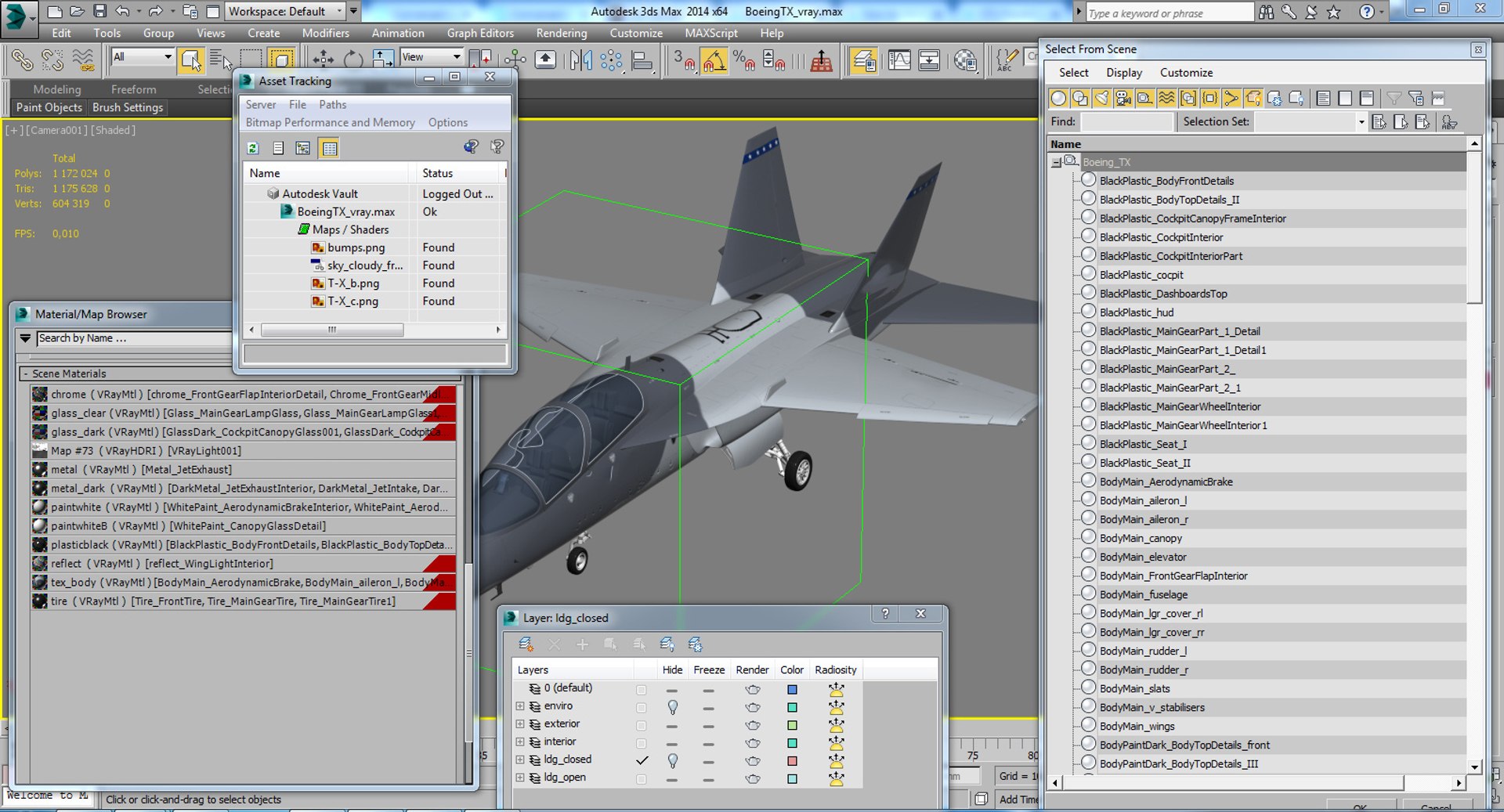Activate the Select Object arrow tool
This screenshot has height=812, width=1504.
pos(190,60)
